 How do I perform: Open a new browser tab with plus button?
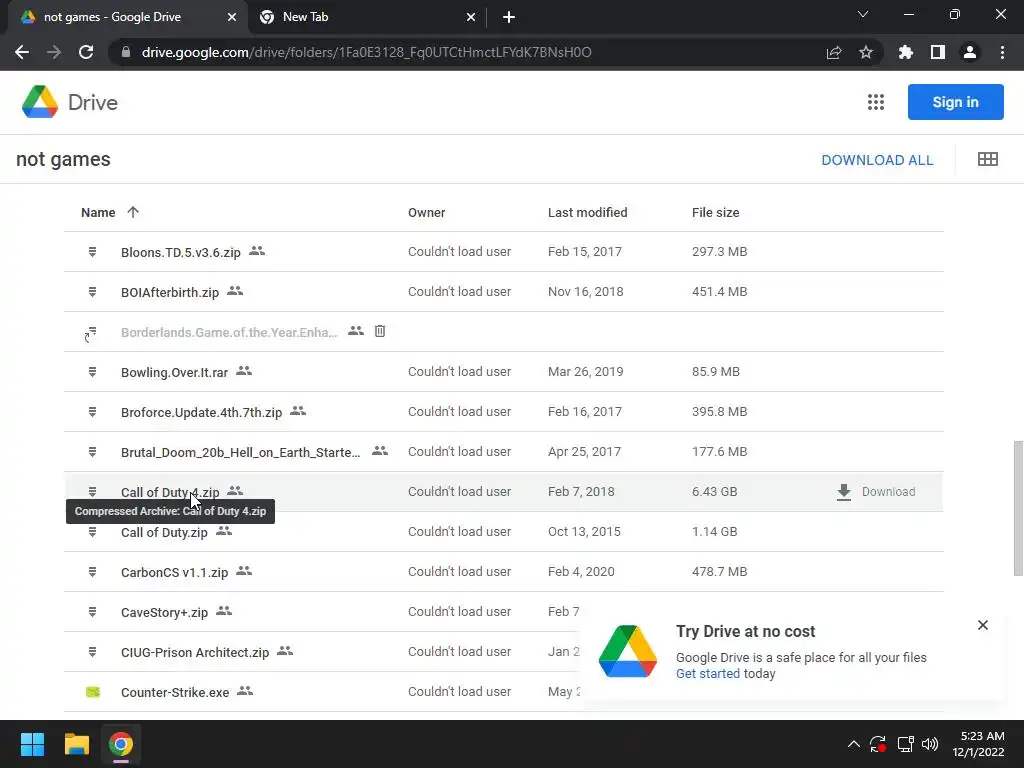click(509, 17)
